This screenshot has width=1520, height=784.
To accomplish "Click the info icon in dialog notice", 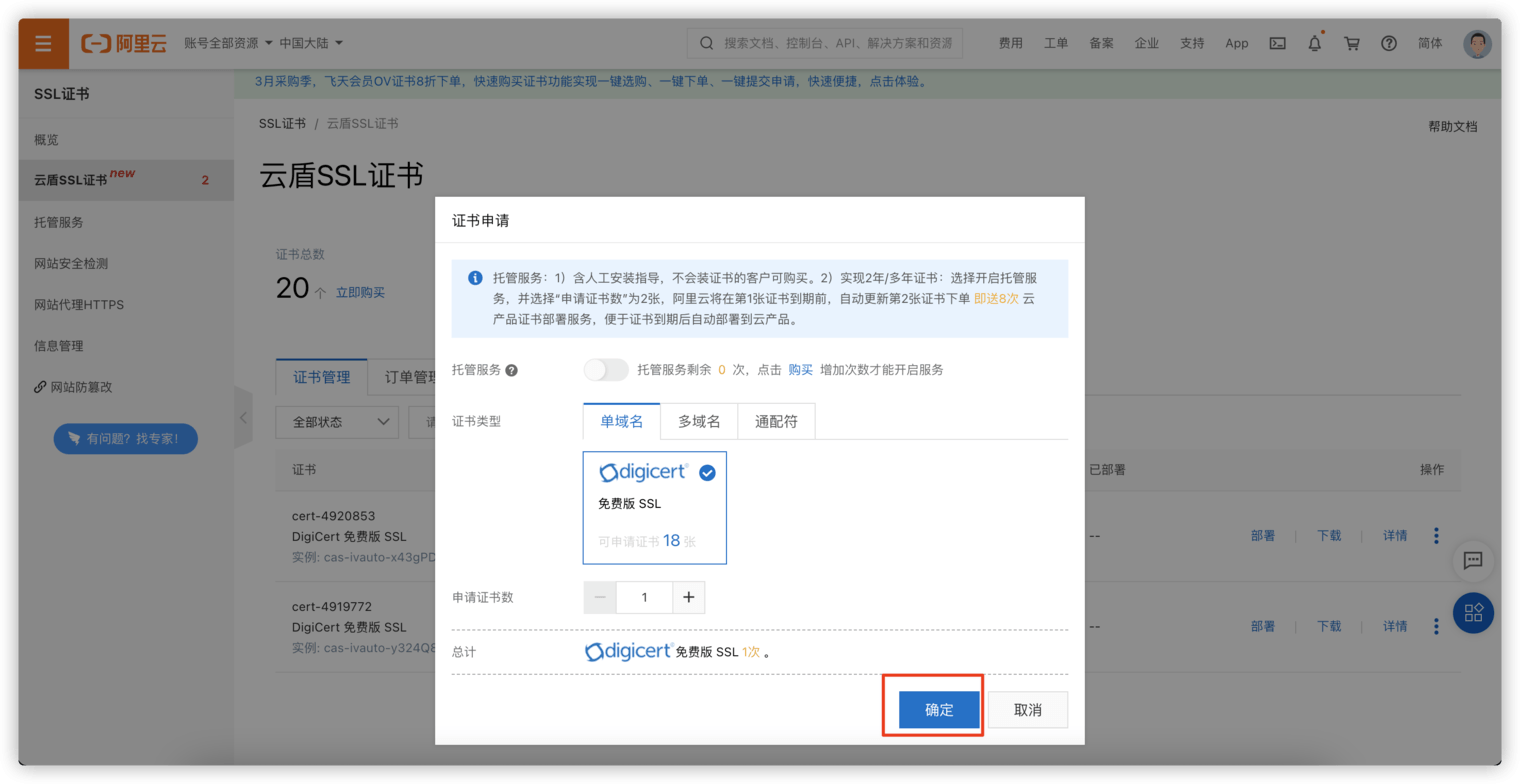I will (475, 277).
